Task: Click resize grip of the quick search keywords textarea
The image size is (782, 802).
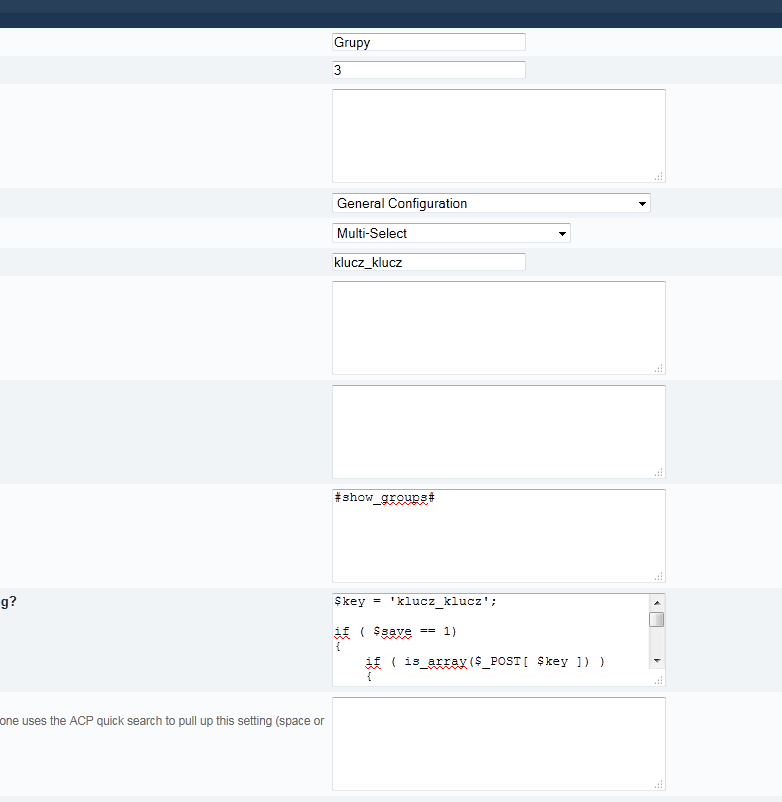Action: pos(659,784)
